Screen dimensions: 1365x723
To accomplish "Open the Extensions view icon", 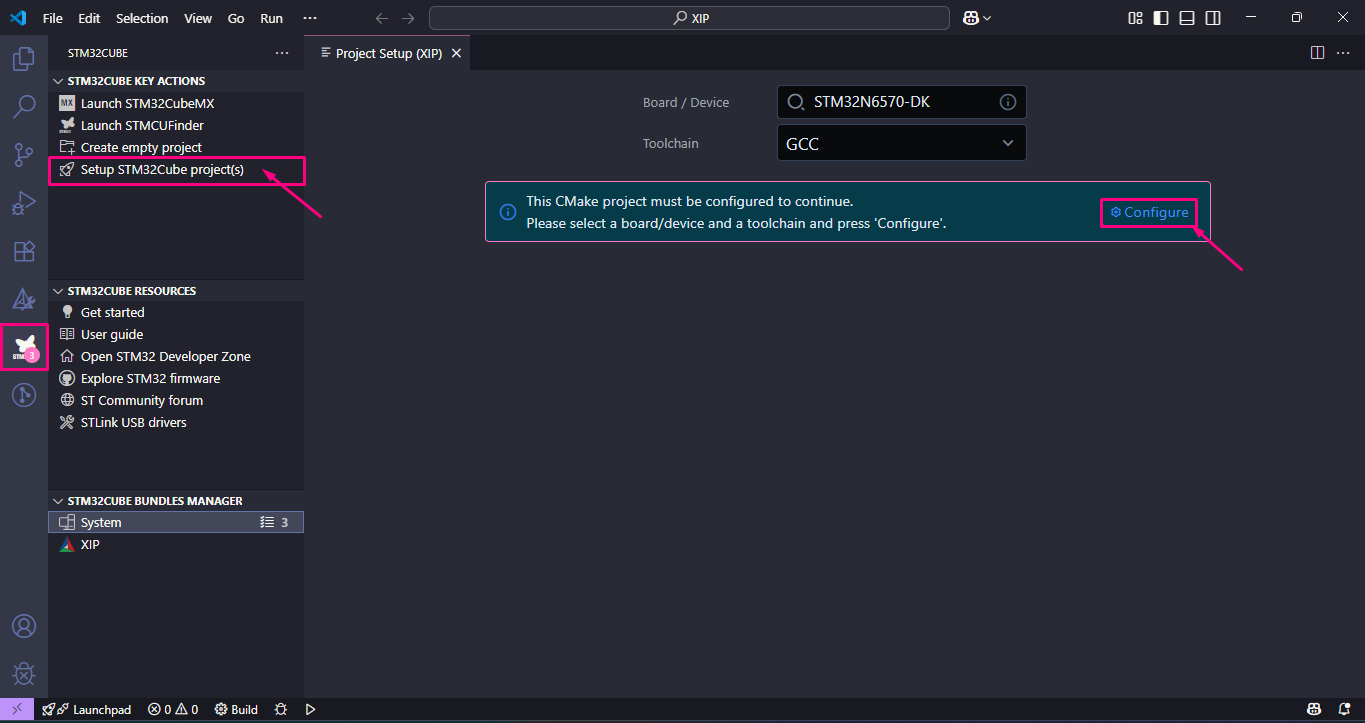I will (23, 251).
